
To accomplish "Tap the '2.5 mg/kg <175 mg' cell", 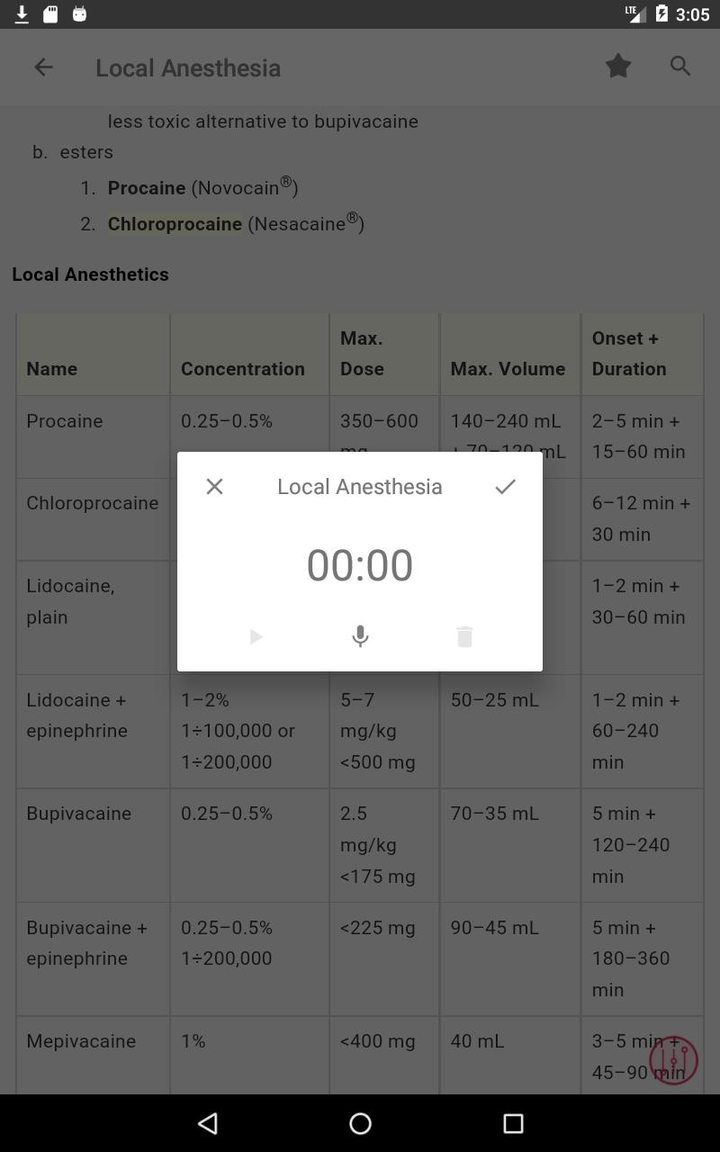I will coord(384,845).
